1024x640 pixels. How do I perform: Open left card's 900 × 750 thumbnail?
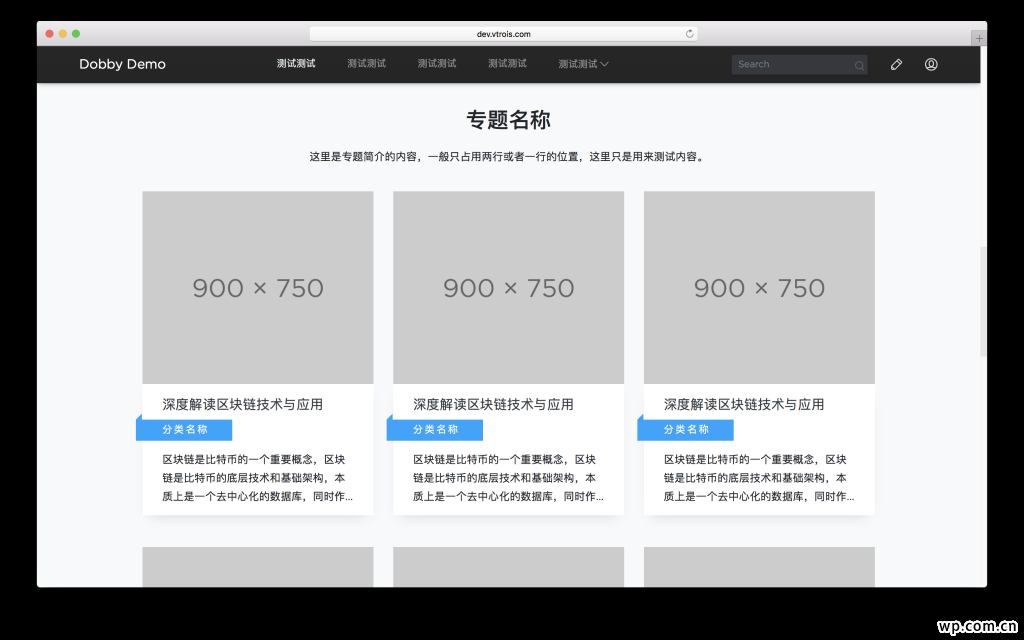258,287
